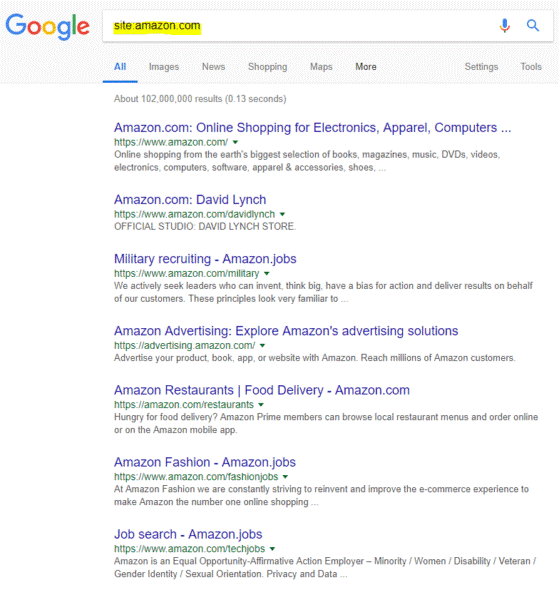Open the Shopping results tab
Viewport: 559px width, 600px height.
(x=267, y=67)
